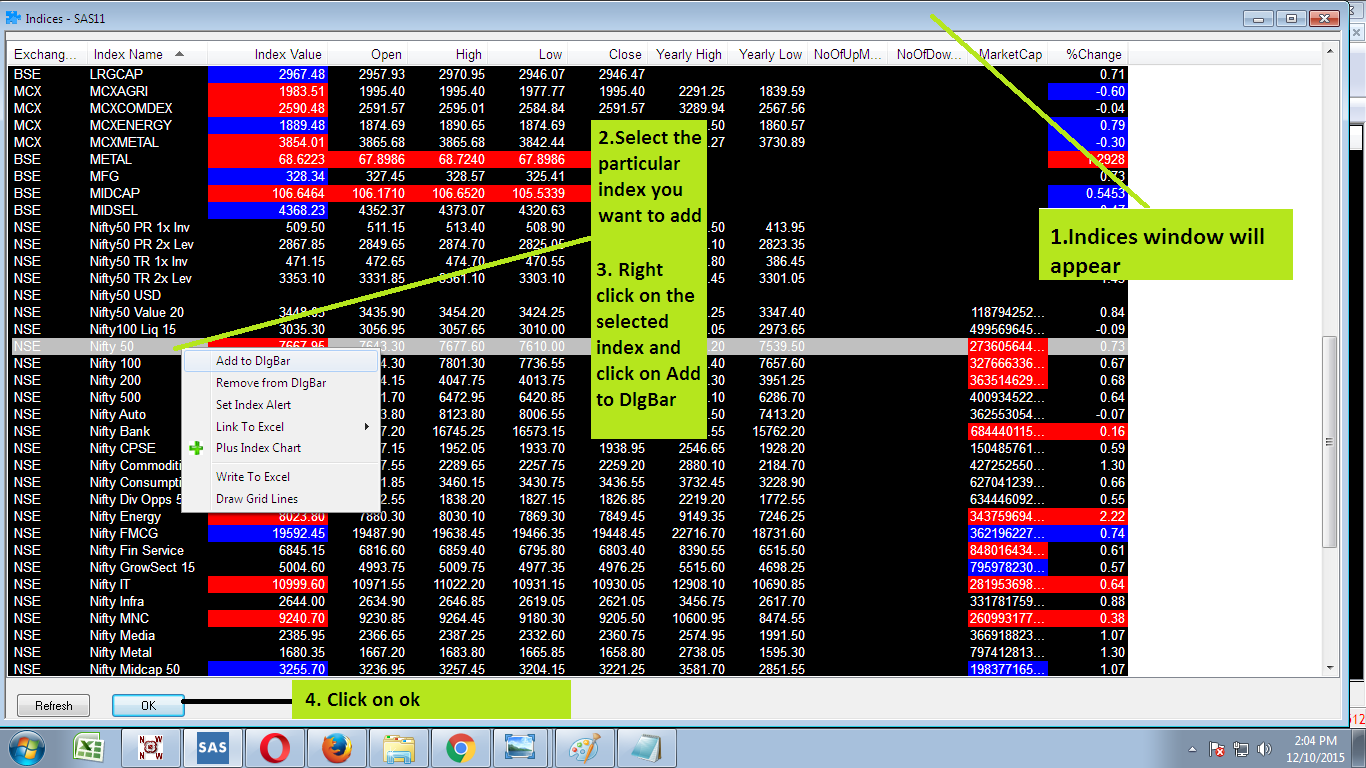This screenshot has width=1366, height=768.
Task: Select the Nifty IT row
Action: tap(568, 584)
